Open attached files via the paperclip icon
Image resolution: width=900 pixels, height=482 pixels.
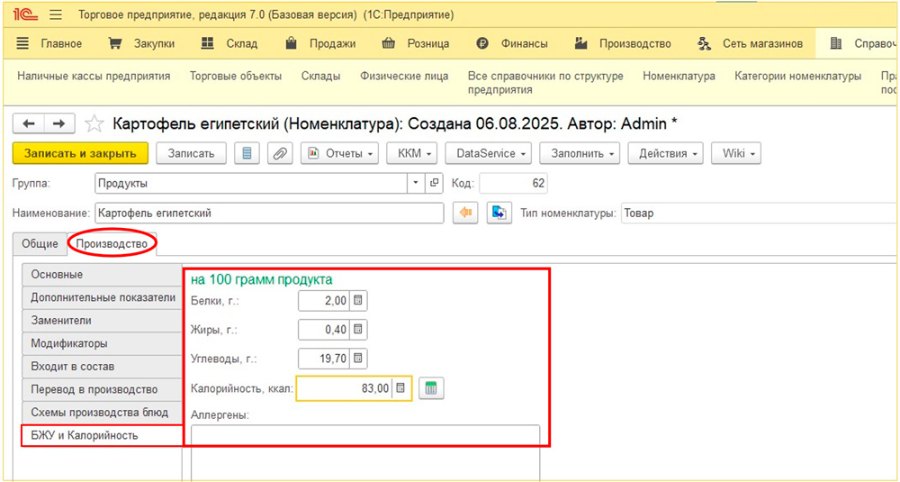(280, 153)
